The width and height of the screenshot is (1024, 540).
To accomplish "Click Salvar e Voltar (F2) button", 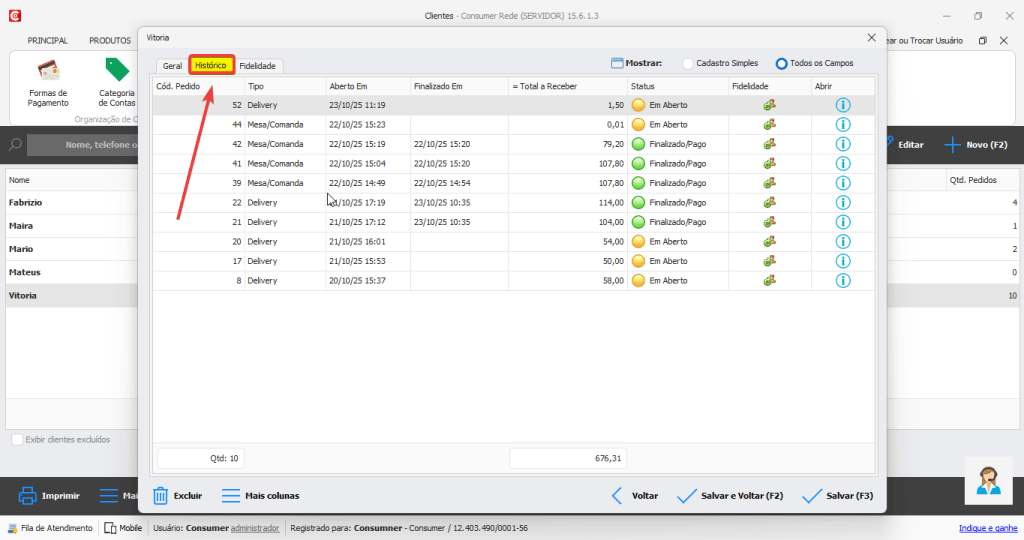I will tap(730, 495).
